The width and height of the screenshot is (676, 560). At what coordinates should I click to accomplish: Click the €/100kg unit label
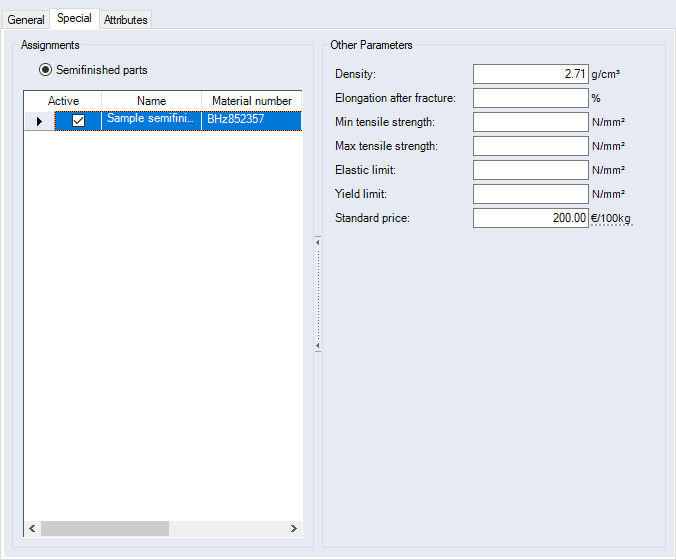611,218
